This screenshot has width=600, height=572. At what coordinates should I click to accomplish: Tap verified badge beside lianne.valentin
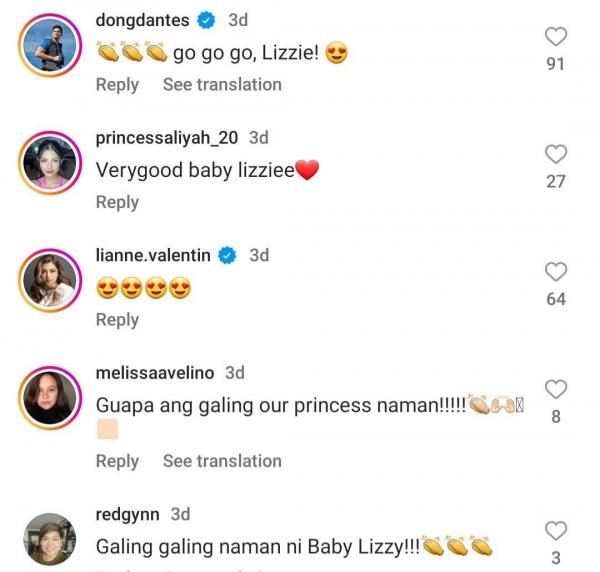227,255
